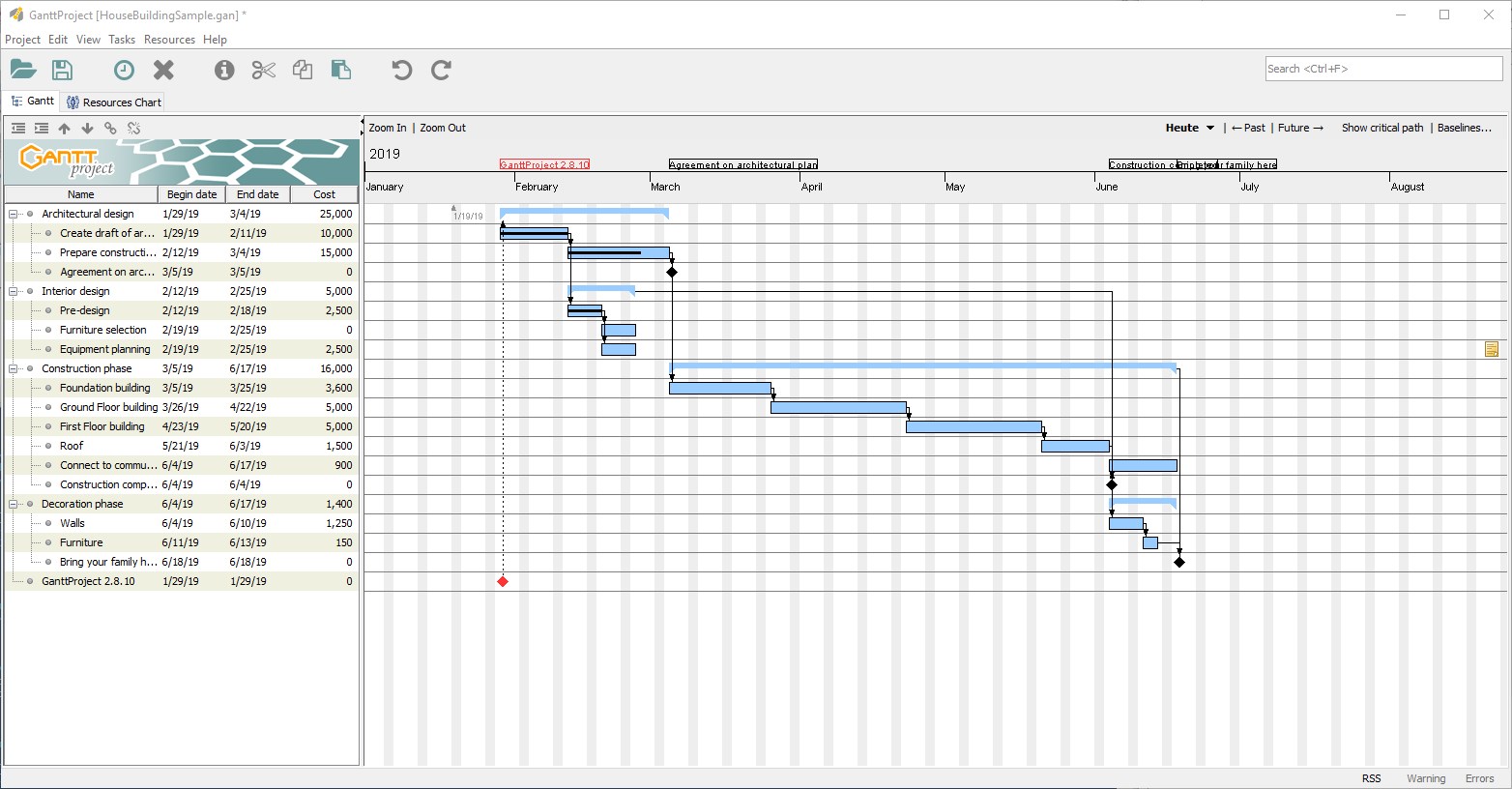Save the current project
The image size is (1512, 789).
click(x=62, y=69)
